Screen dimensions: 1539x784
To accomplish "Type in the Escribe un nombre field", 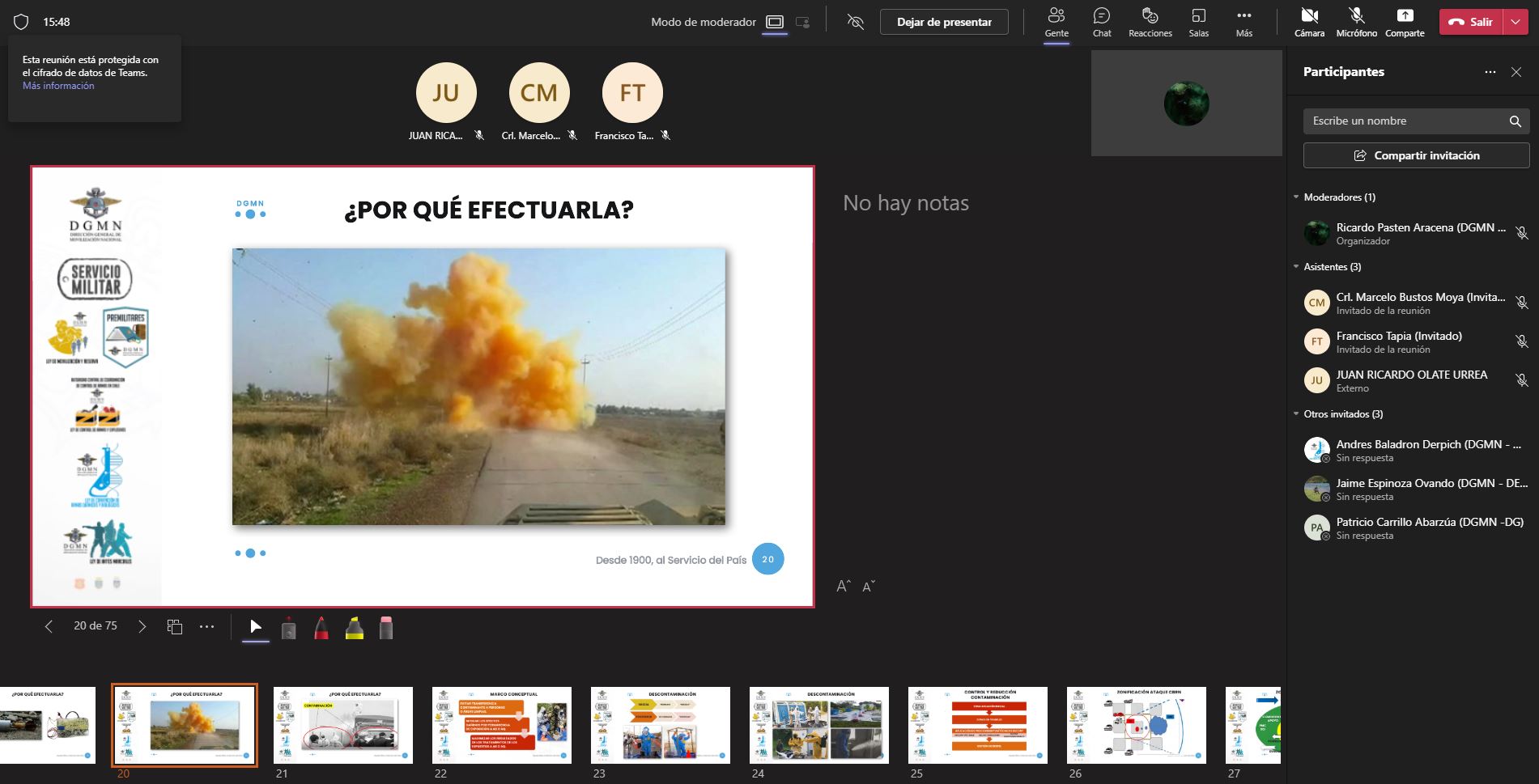I will point(1405,121).
